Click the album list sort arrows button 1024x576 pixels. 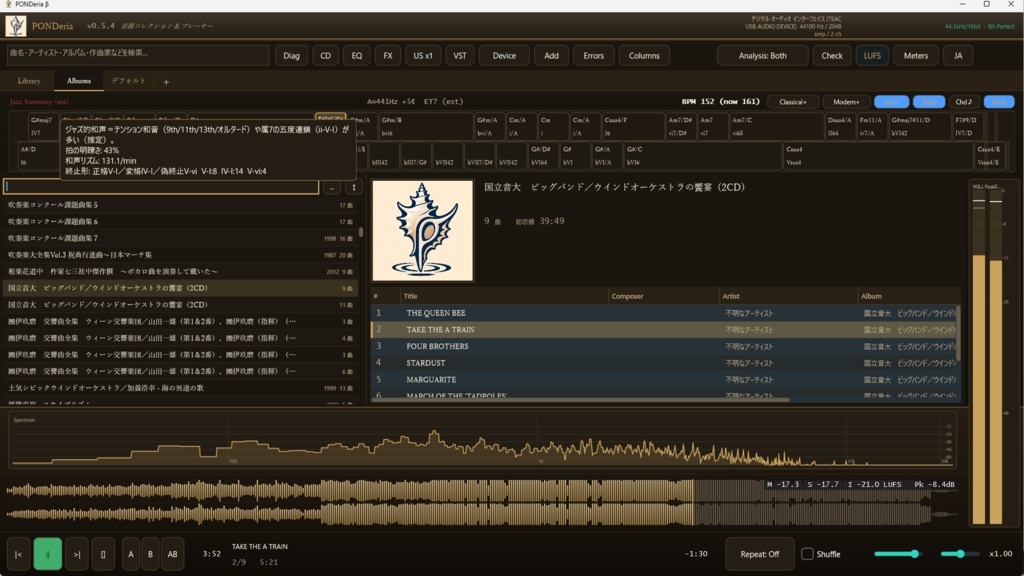click(x=354, y=187)
